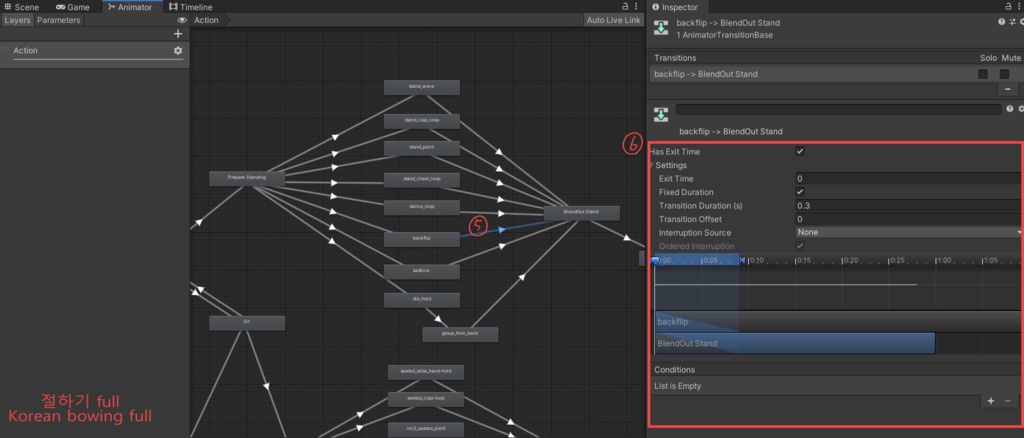Viewport: 1024px width, 438px height.
Task: Open Interruption Source dropdown
Action: click(909, 232)
